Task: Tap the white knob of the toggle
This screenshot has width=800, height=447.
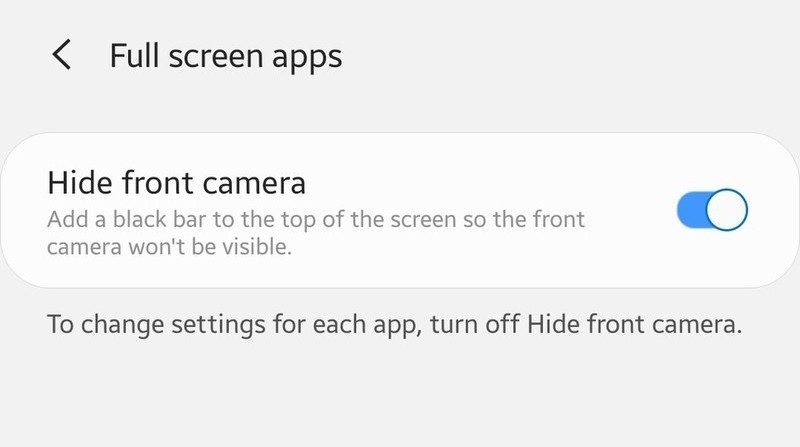Action: click(727, 210)
